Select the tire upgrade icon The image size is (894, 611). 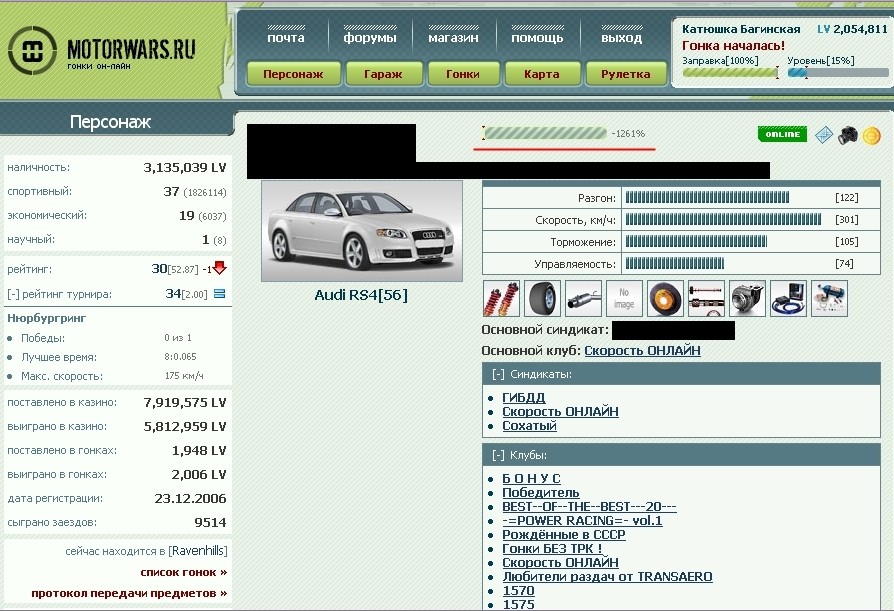(542, 298)
